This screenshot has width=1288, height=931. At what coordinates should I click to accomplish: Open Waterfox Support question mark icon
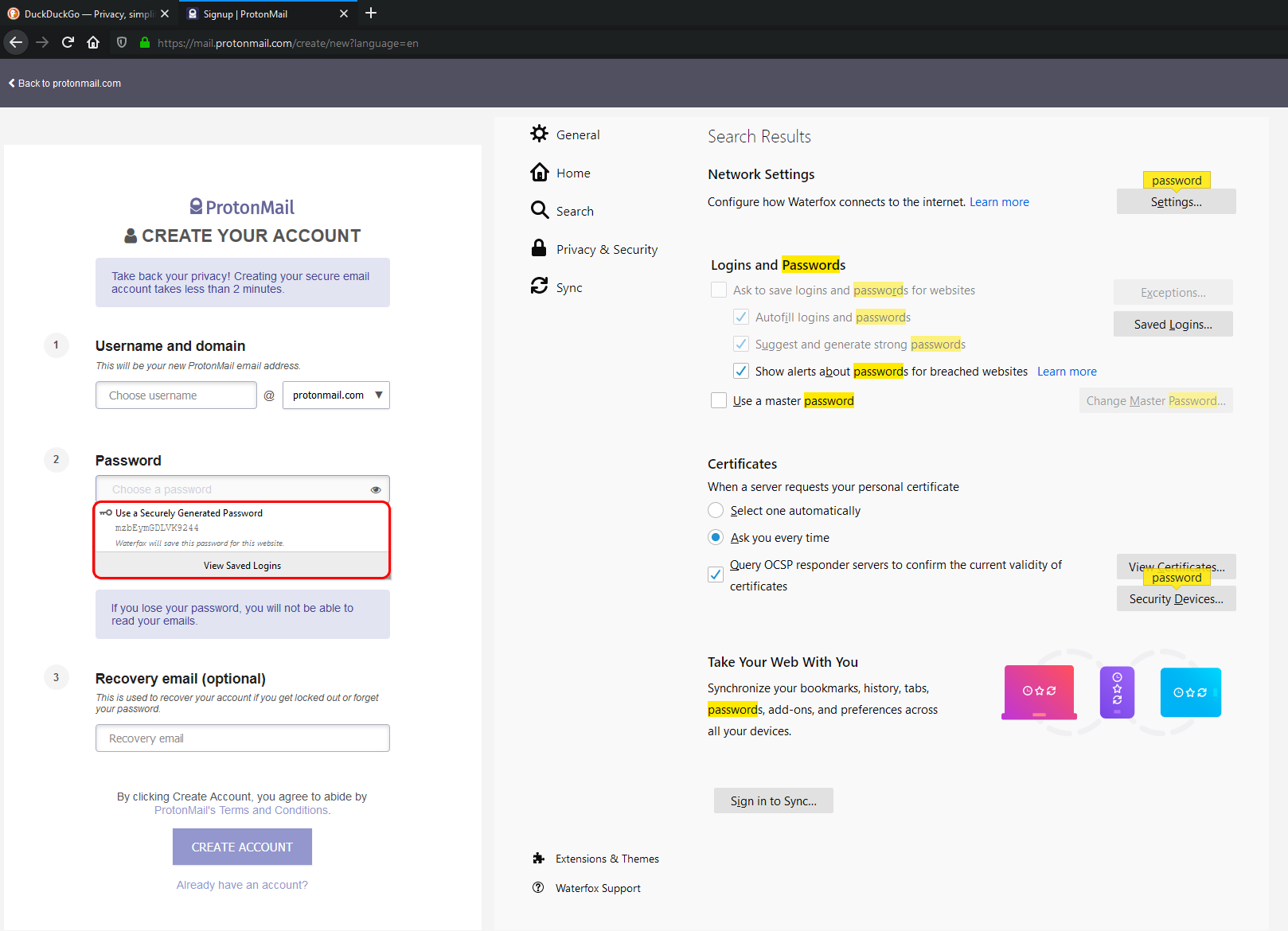(539, 887)
